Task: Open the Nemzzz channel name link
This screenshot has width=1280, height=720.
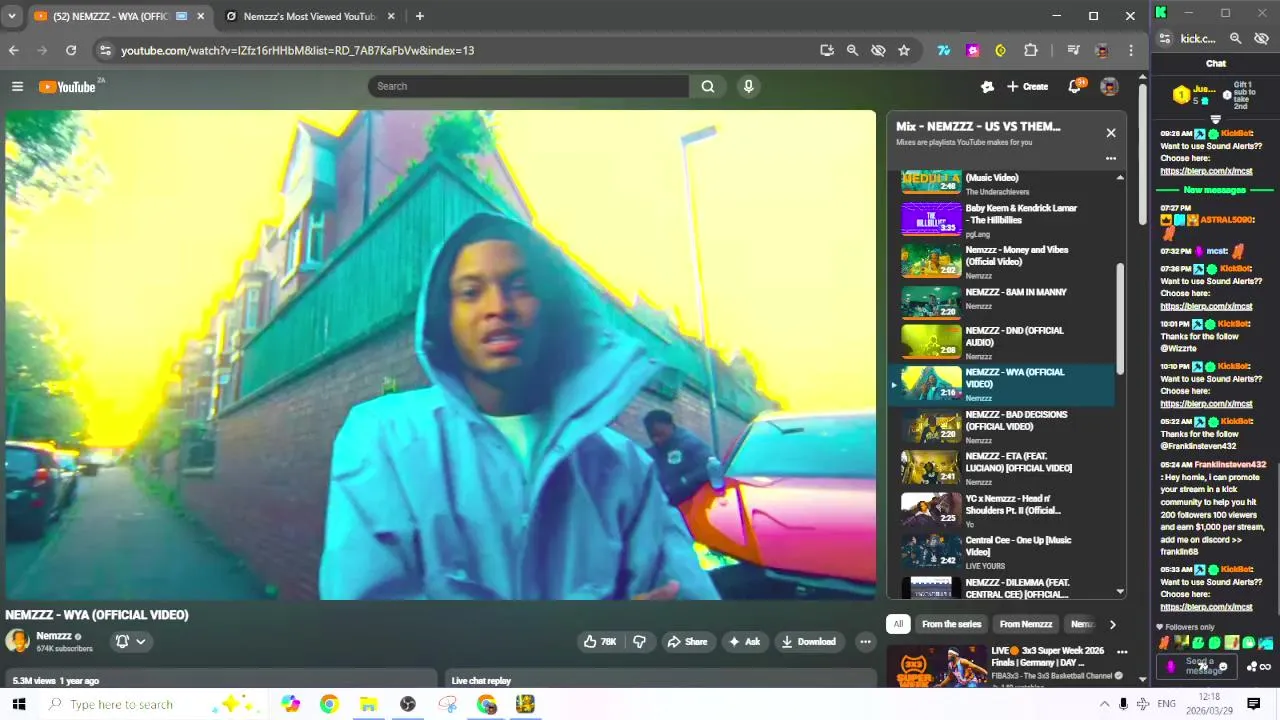Action: point(54,636)
